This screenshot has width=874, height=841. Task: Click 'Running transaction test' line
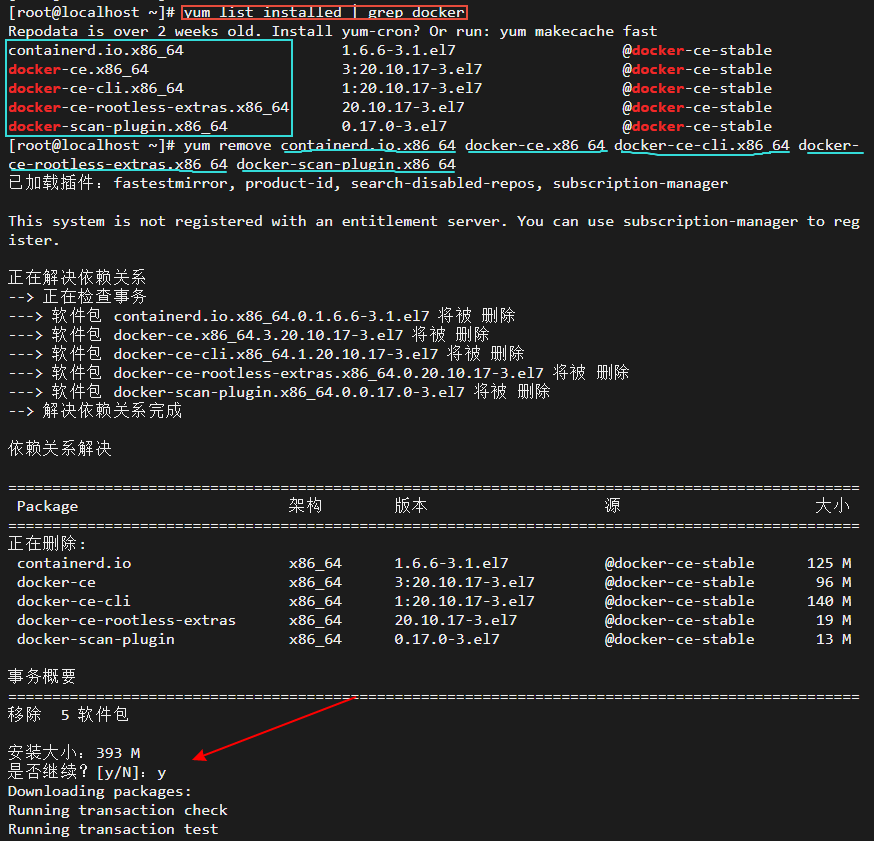coord(113,829)
